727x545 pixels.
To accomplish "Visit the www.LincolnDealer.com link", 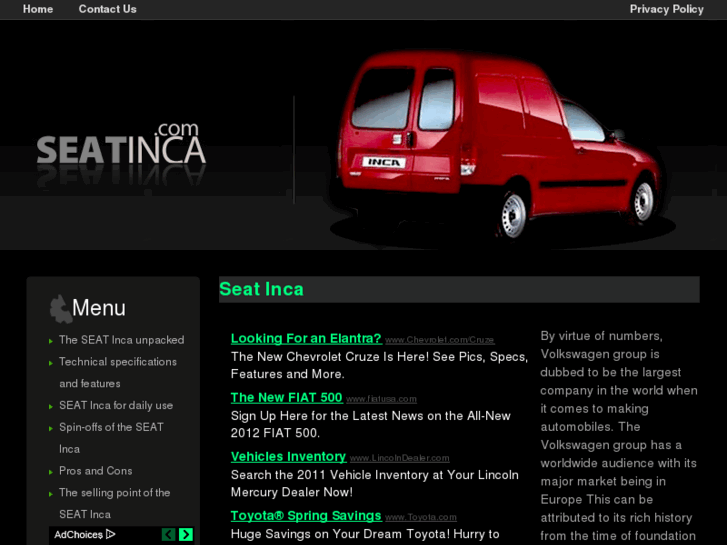I will [400, 458].
